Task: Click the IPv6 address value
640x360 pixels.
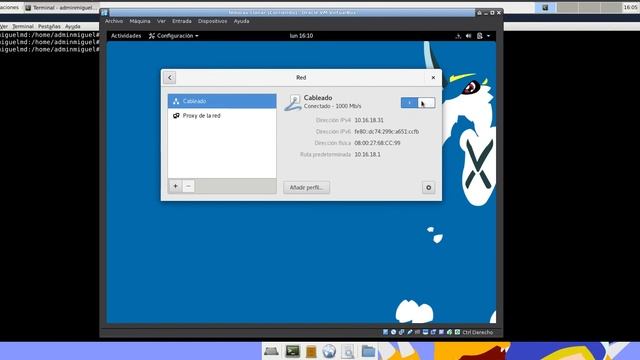Action: coord(387,132)
